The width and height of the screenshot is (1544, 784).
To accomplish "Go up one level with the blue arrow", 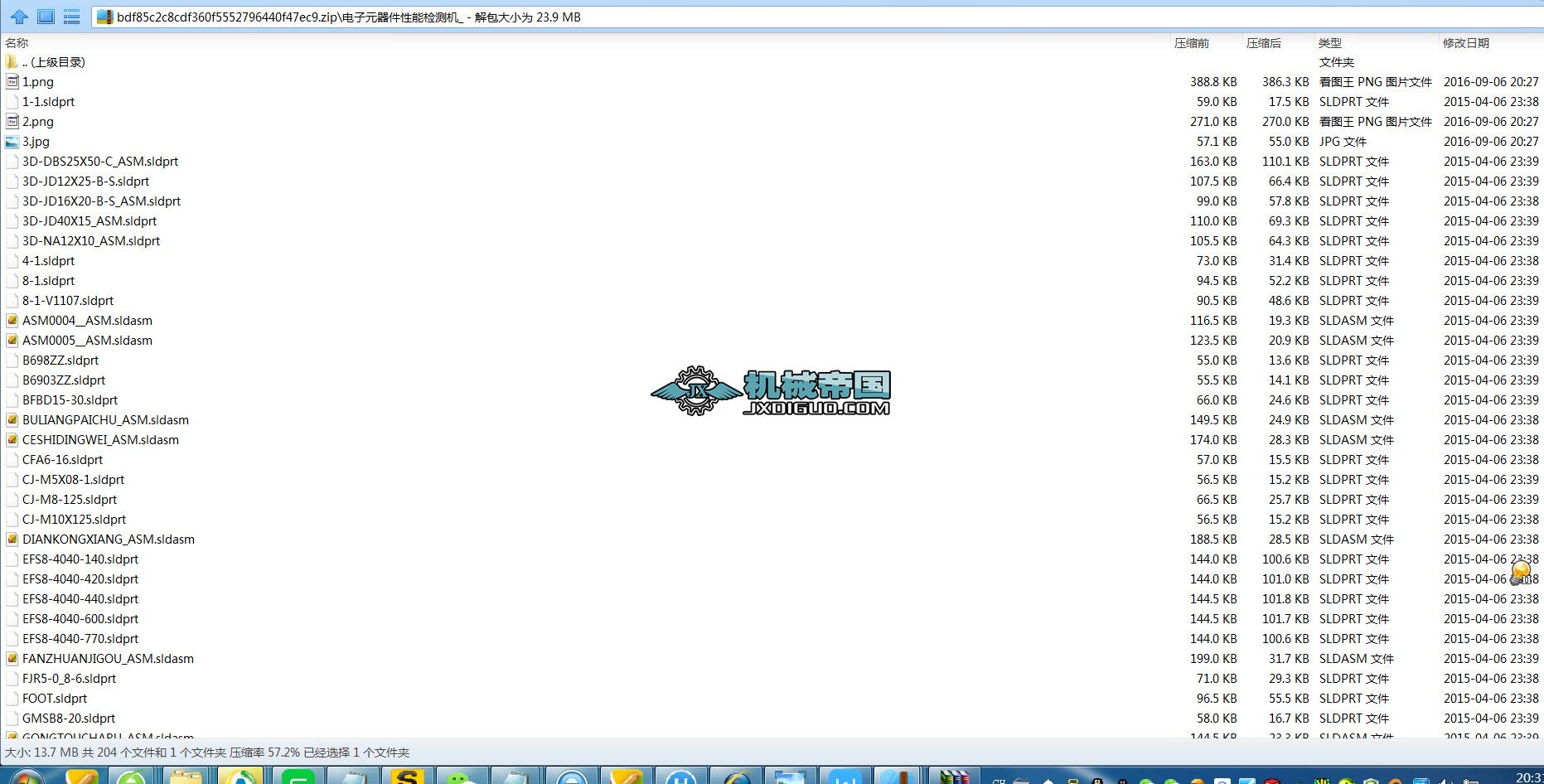I will pos(19,17).
